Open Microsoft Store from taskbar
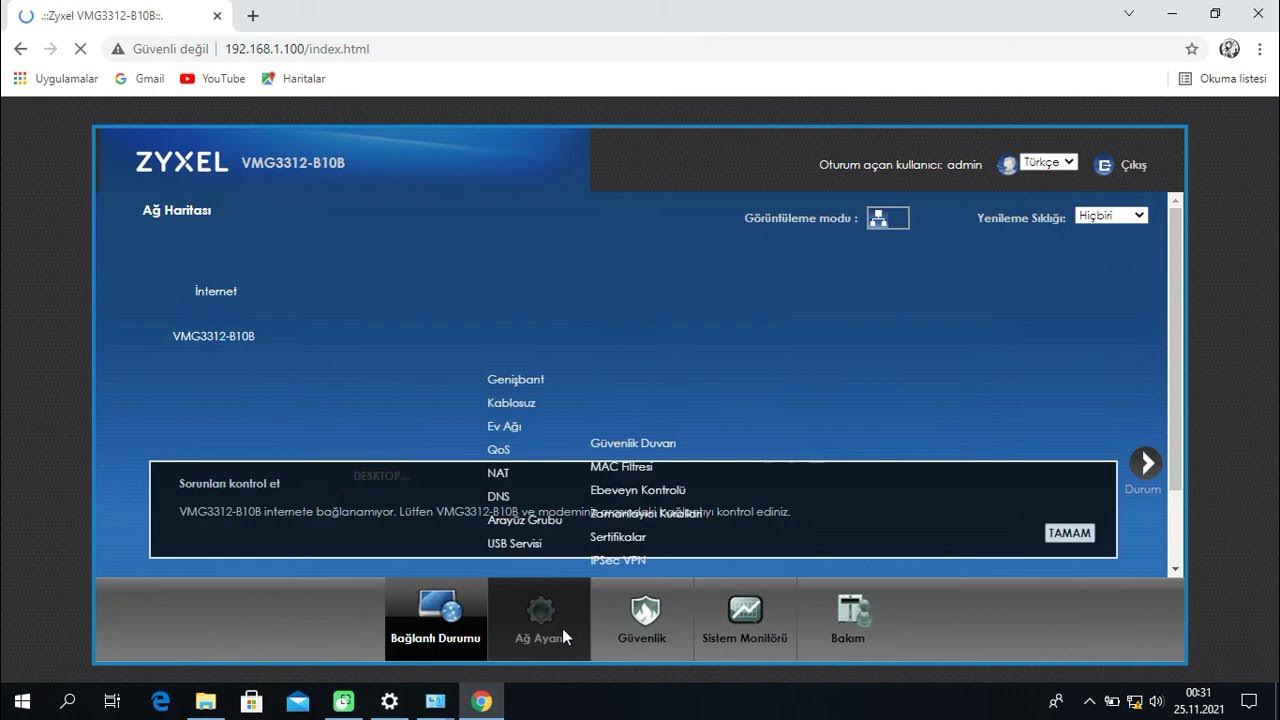 coord(251,702)
